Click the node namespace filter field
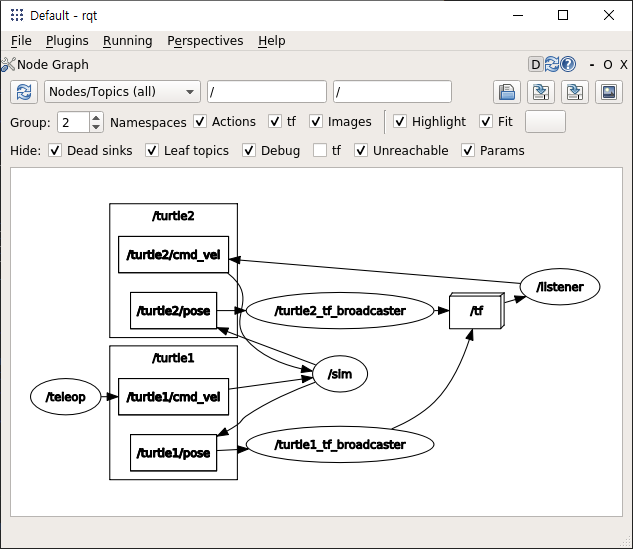This screenshot has height=549, width=633. (267, 92)
